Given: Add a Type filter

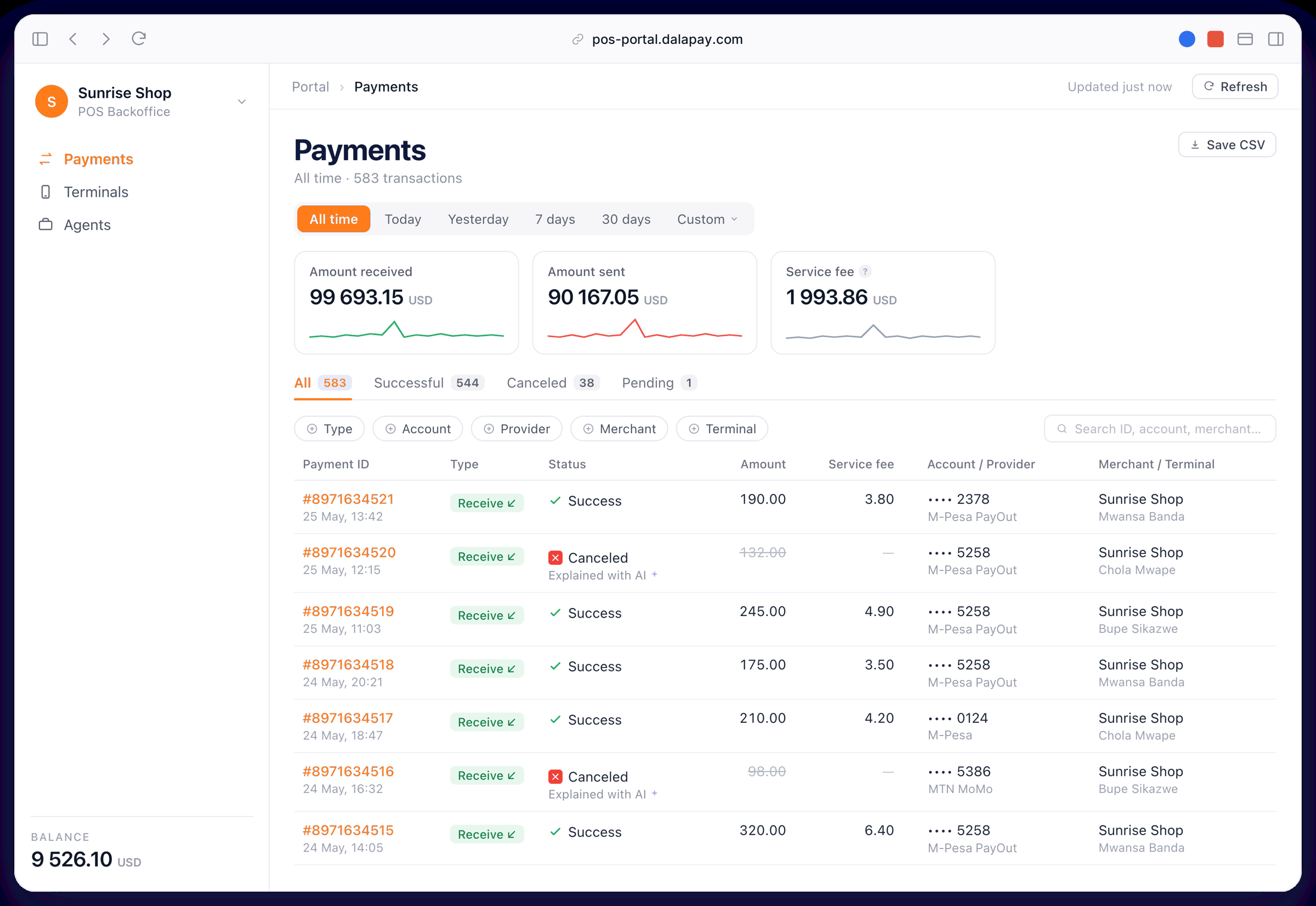Looking at the screenshot, I should point(329,428).
